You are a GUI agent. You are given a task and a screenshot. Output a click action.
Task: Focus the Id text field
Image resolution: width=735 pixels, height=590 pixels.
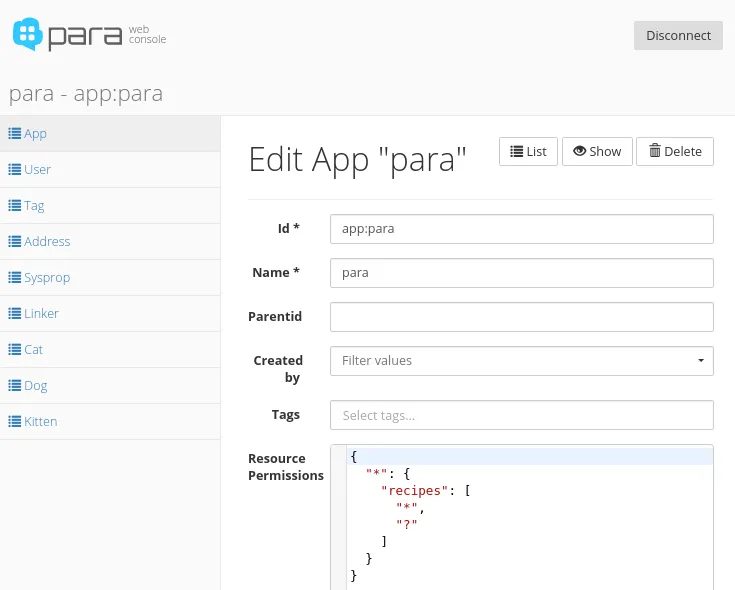(x=521, y=229)
